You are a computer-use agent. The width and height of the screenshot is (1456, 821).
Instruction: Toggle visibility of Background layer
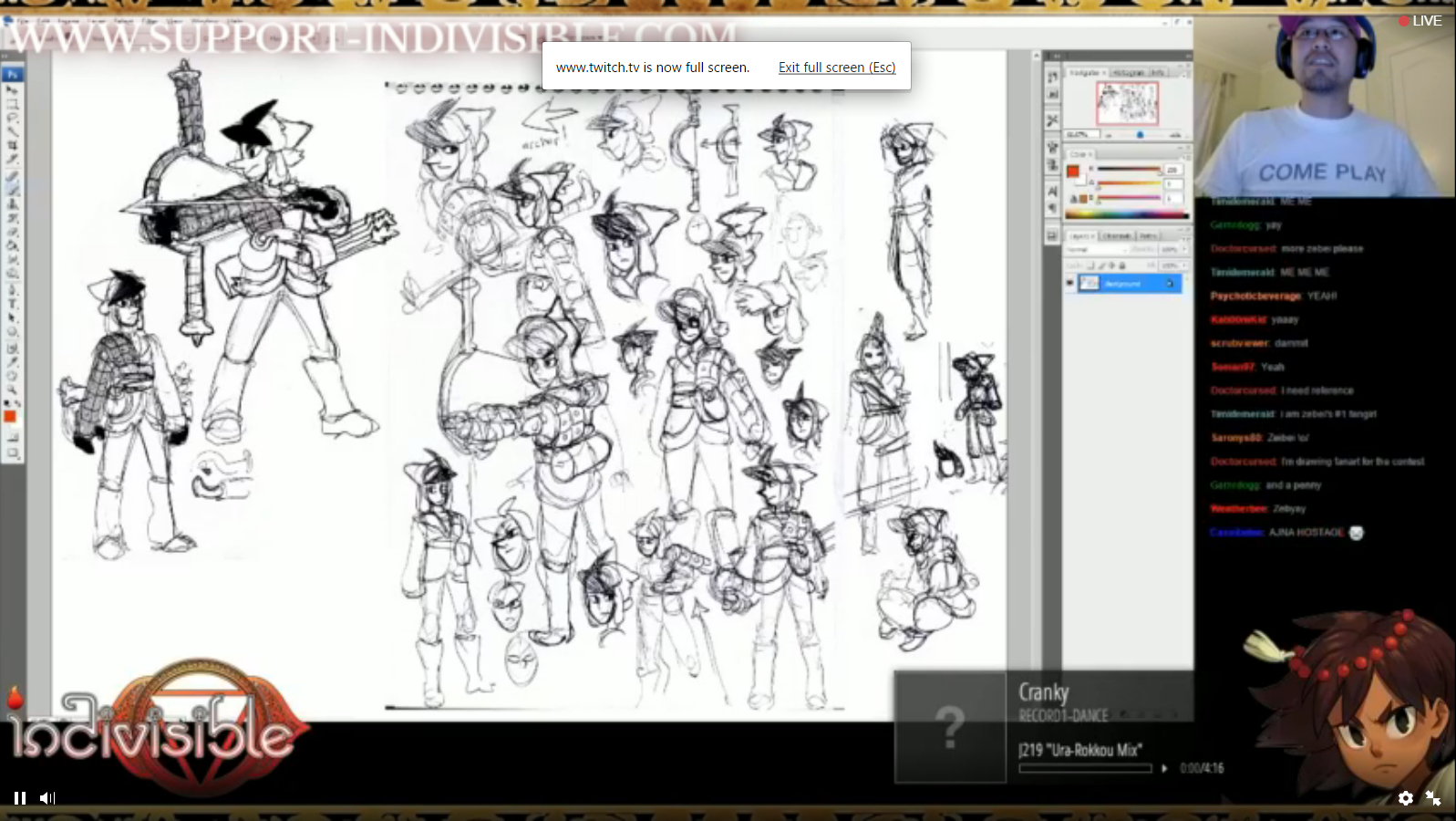[x=1070, y=284]
